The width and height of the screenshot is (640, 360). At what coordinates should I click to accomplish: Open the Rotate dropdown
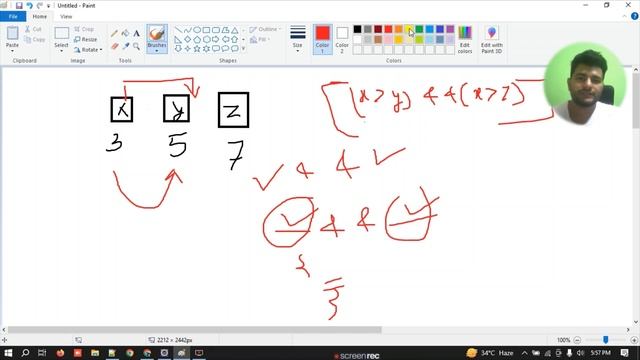[x=88, y=50]
